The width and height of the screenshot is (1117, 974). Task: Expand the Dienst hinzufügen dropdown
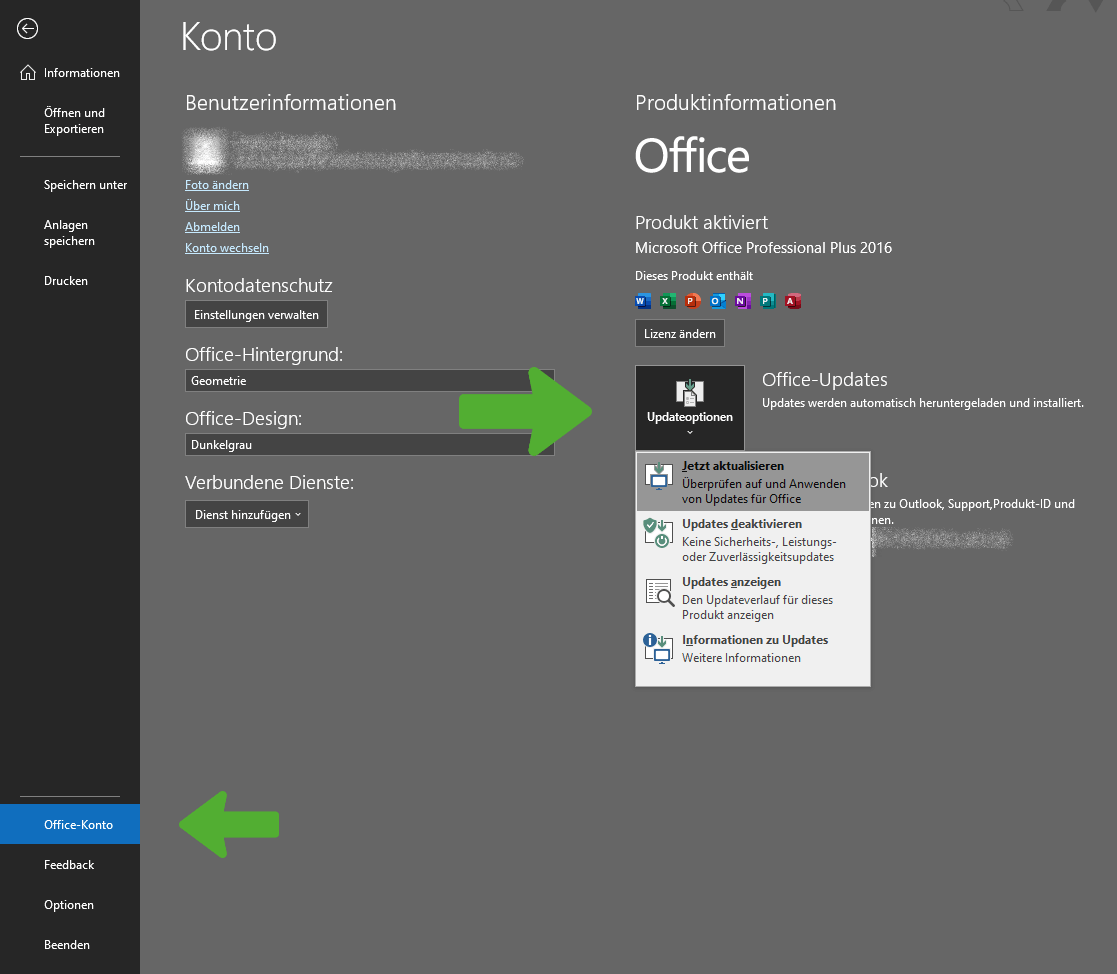(x=246, y=514)
